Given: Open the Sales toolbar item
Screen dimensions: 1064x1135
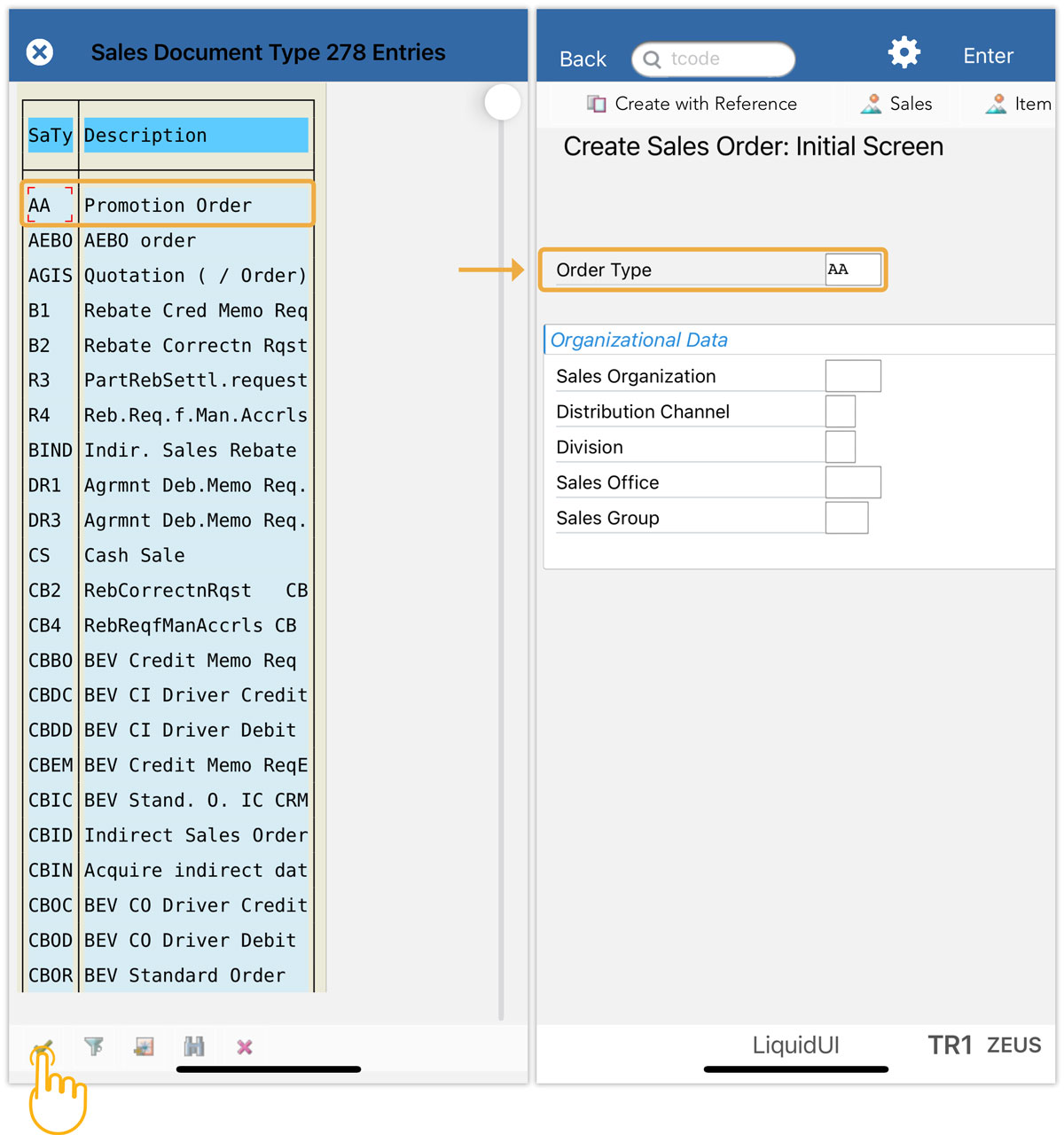Looking at the screenshot, I should 896,104.
